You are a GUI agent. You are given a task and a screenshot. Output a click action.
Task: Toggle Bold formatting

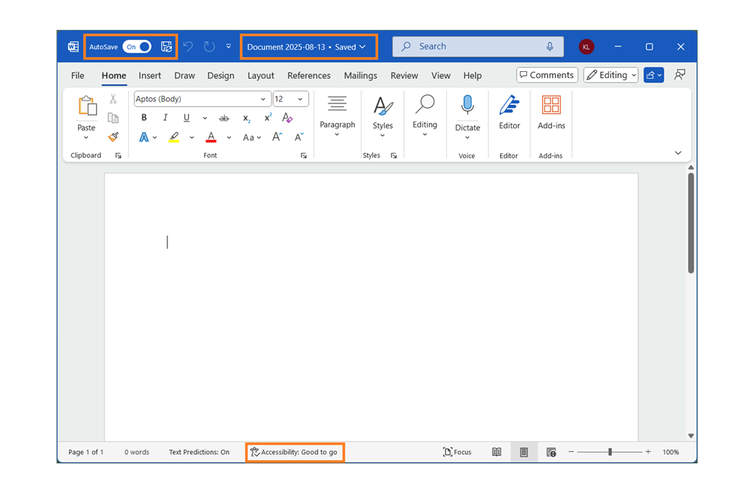coord(144,118)
